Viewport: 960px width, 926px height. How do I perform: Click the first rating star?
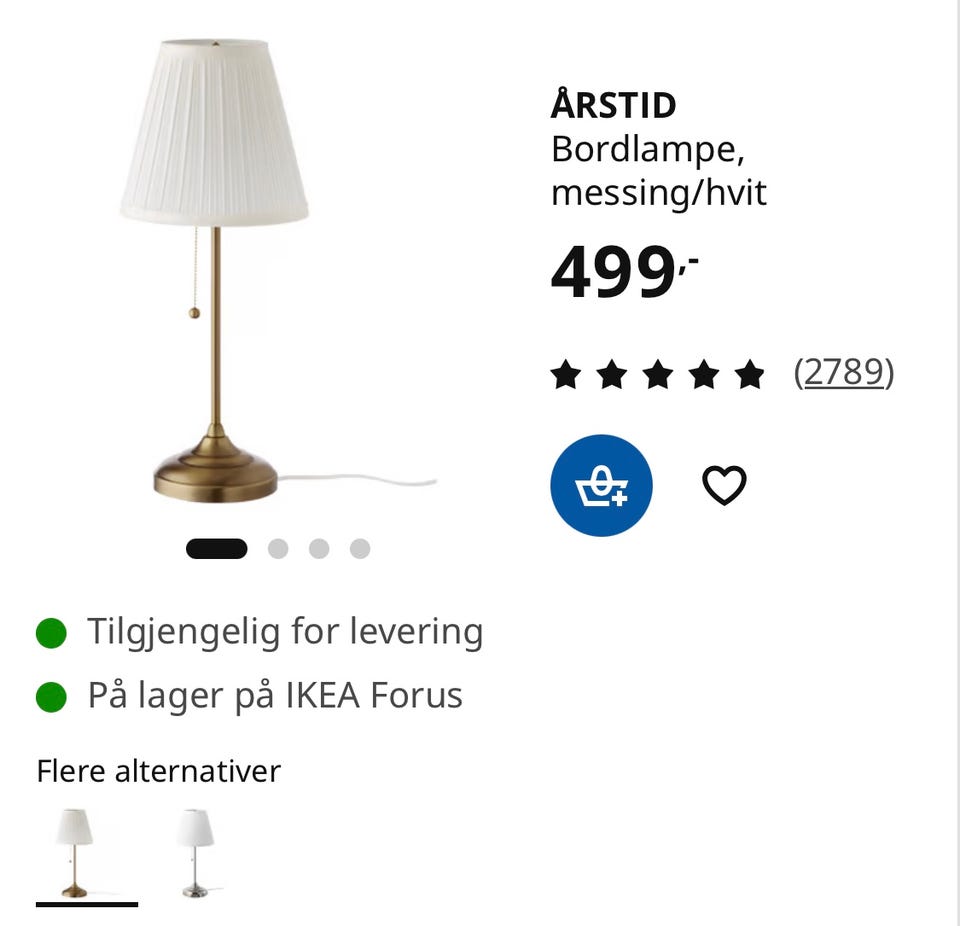pos(566,374)
